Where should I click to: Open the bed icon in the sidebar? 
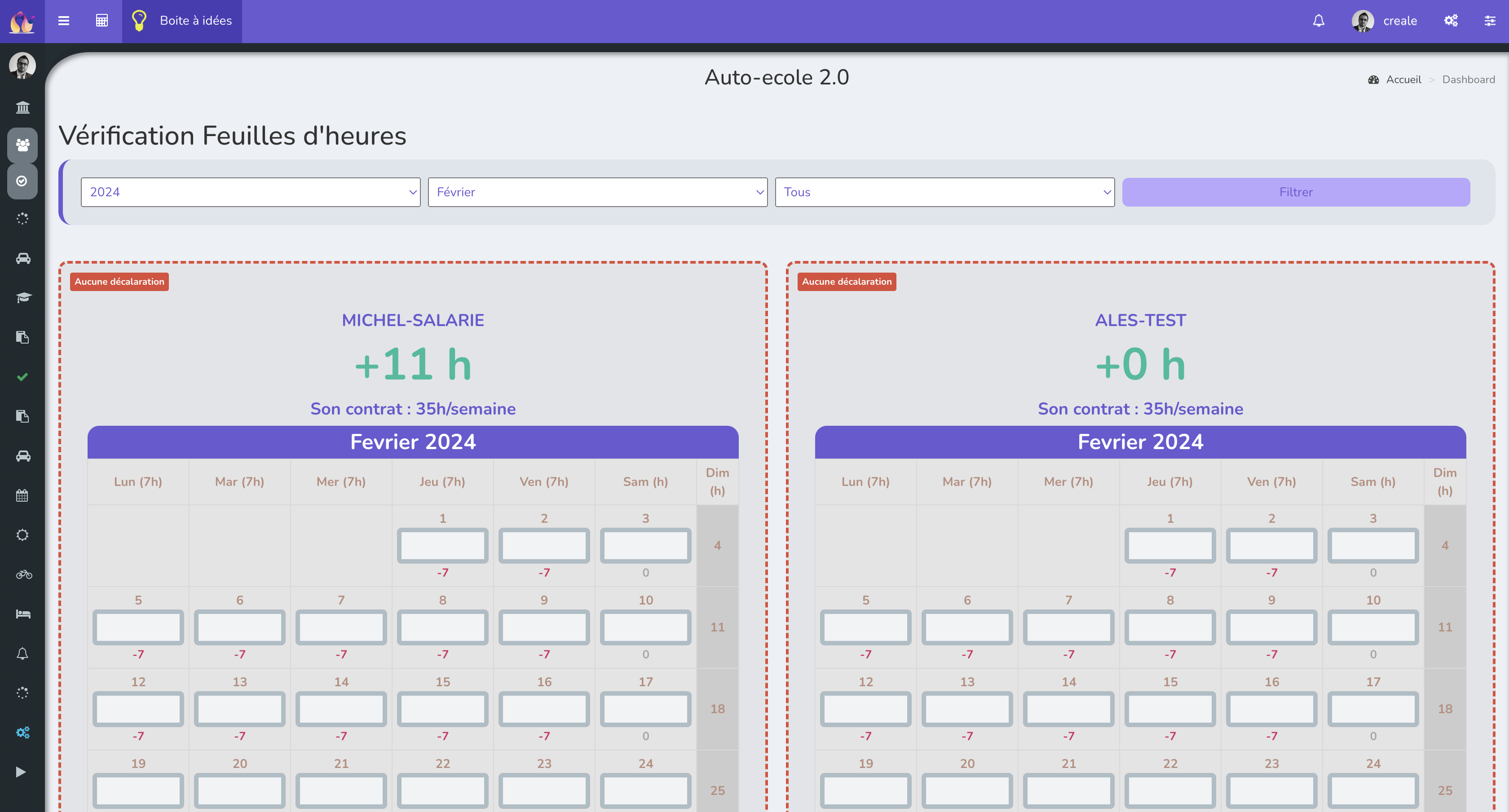tap(23, 614)
